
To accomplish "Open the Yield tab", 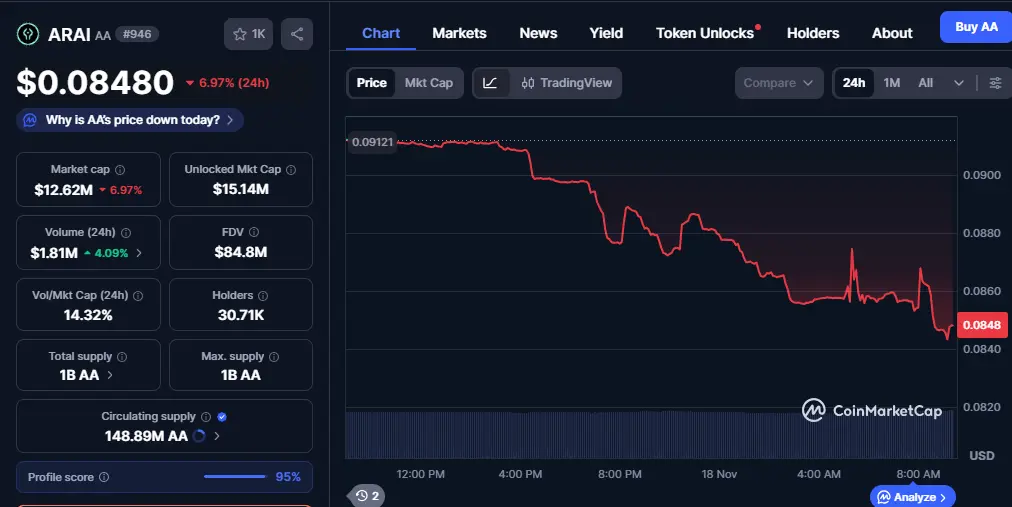I will (606, 34).
